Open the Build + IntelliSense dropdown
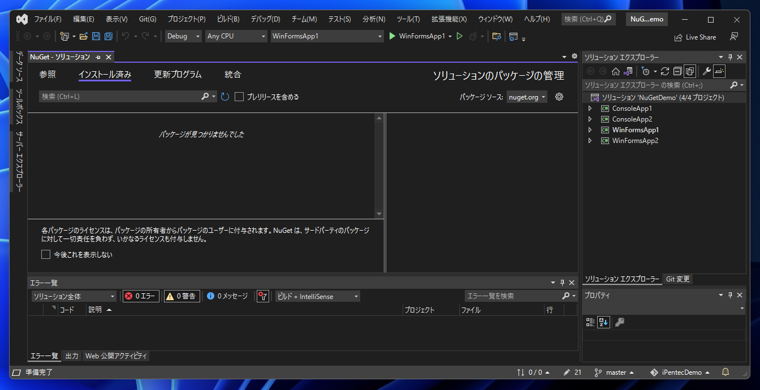The width and height of the screenshot is (760, 390). (x=317, y=296)
